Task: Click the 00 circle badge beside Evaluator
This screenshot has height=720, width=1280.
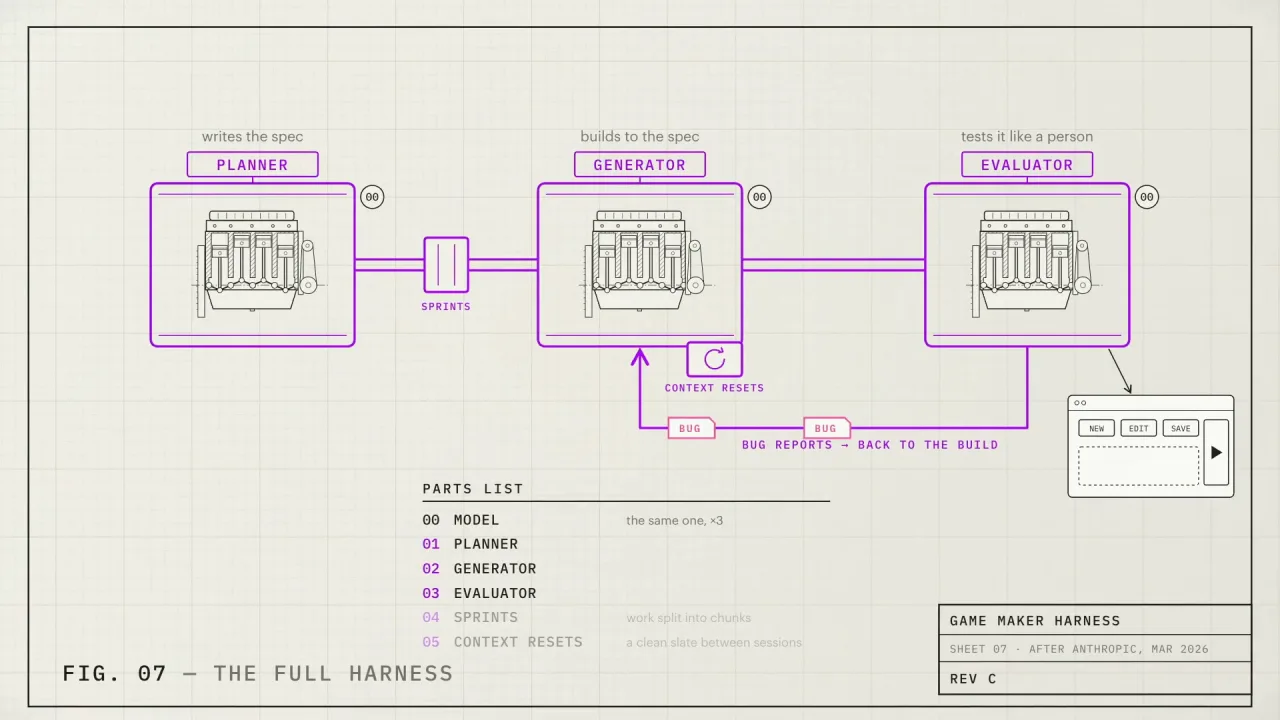Action: click(1147, 197)
